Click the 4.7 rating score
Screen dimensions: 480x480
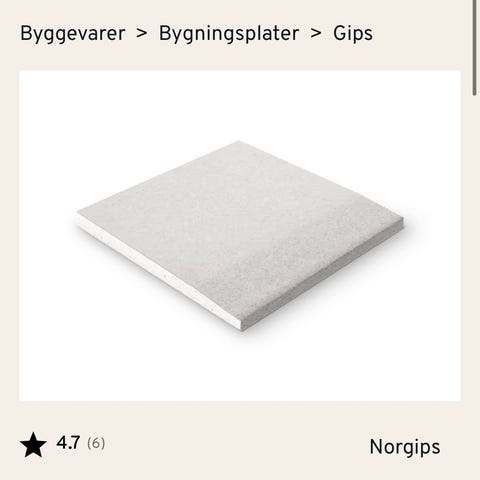[x=68, y=443]
